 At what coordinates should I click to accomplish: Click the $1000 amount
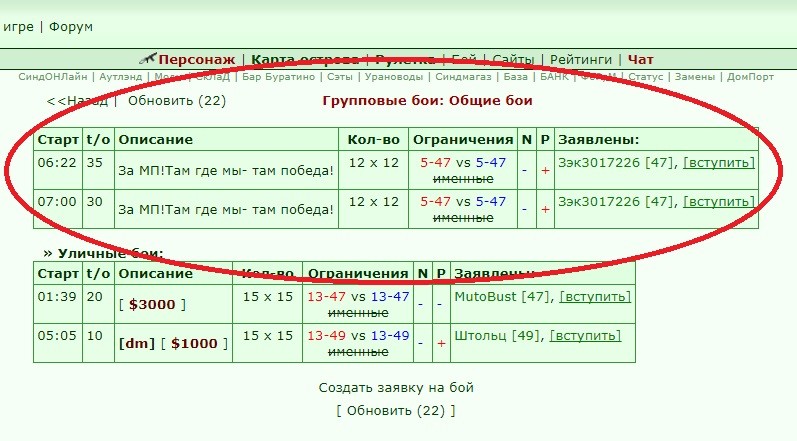coord(194,344)
